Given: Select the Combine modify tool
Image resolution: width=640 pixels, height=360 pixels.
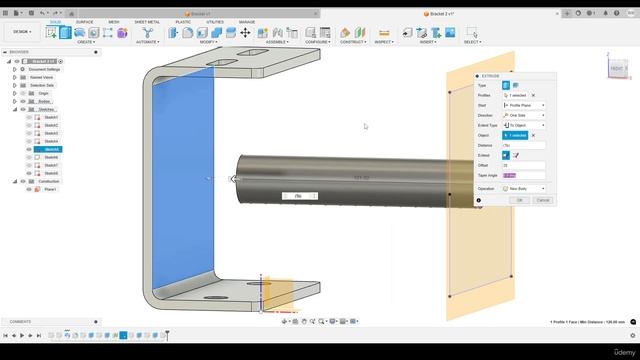Looking at the screenshot, I should (216, 32).
